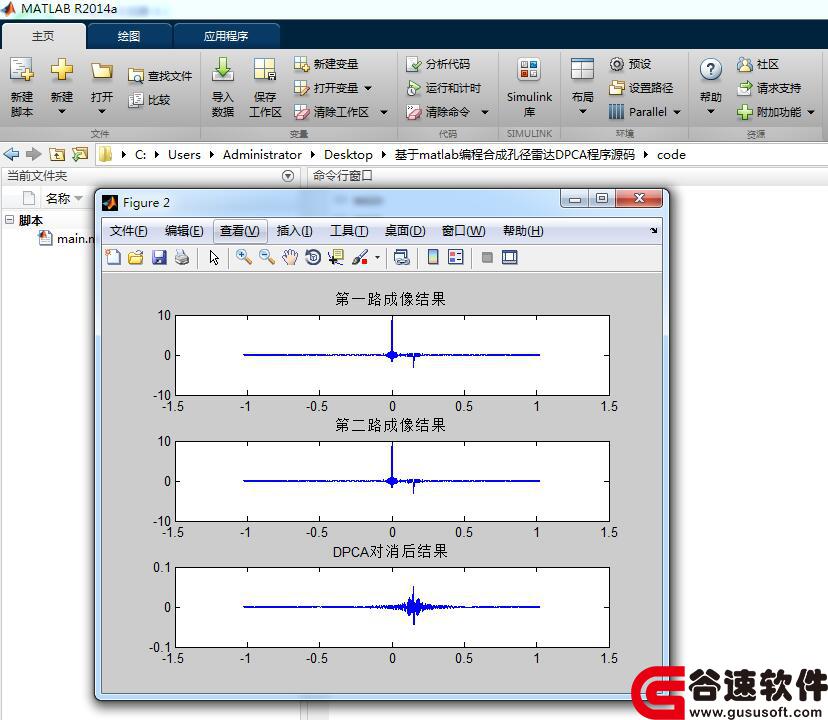Go forward using the path bar arrow

(33, 154)
